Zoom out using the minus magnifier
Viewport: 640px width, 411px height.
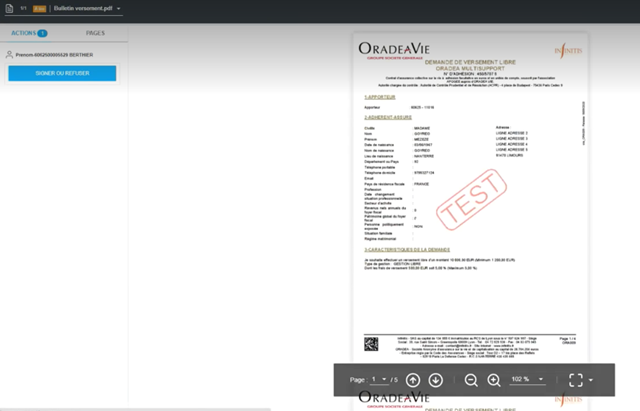pyautogui.click(x=471, y=380)
